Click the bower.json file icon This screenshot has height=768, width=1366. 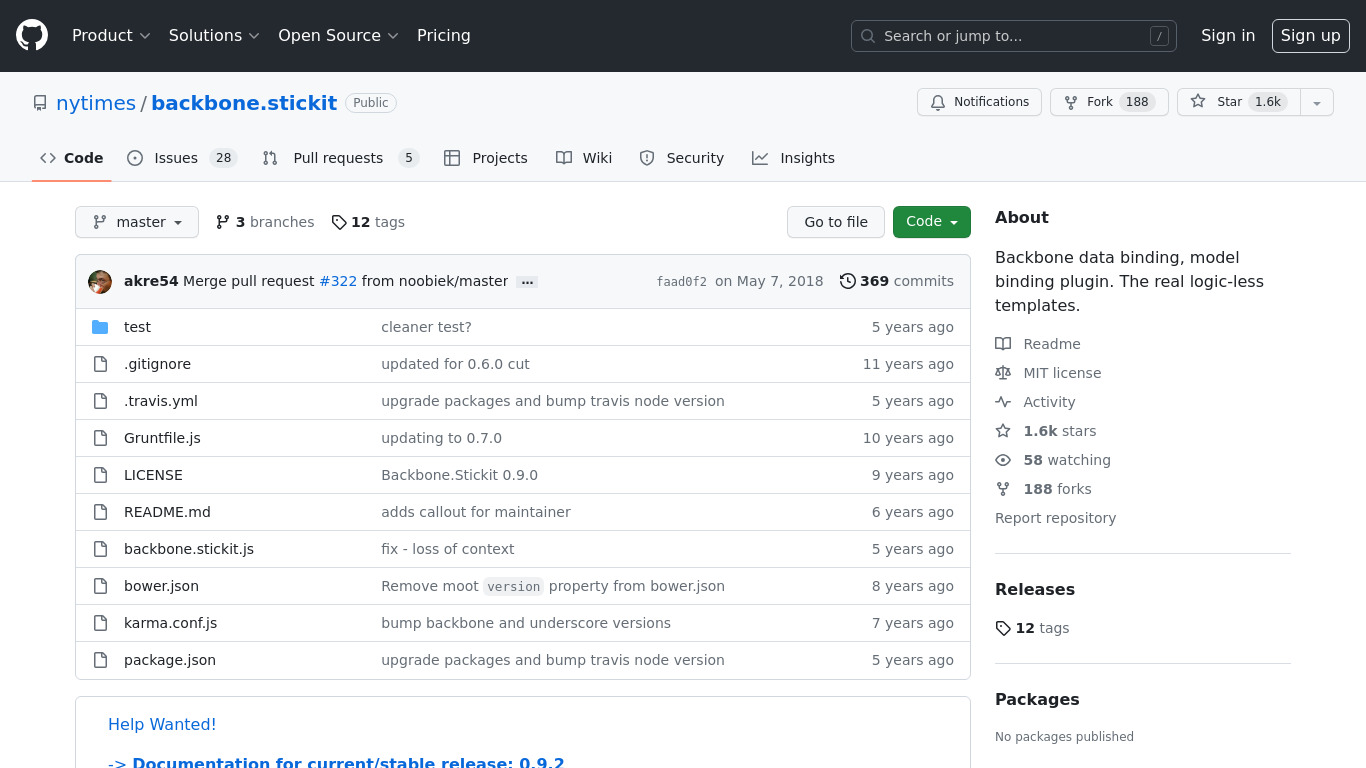point(100,586)
